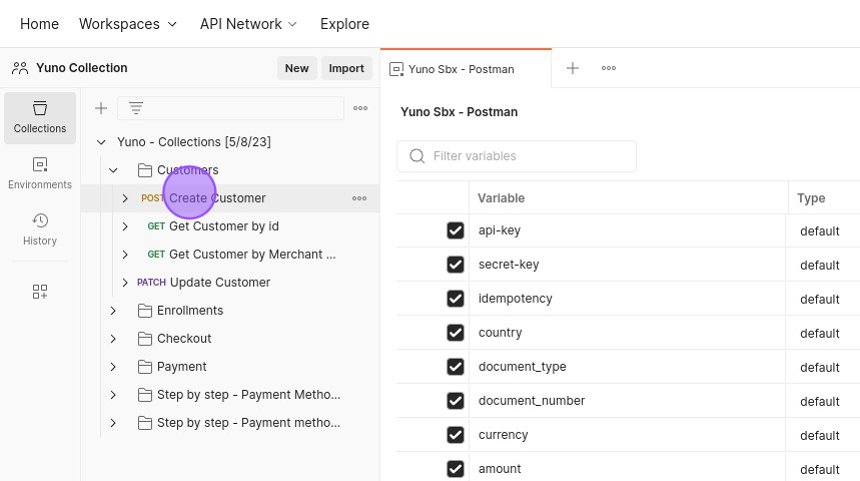Expand the Enrollments folder
860x481 pixels.
(113, 310)
